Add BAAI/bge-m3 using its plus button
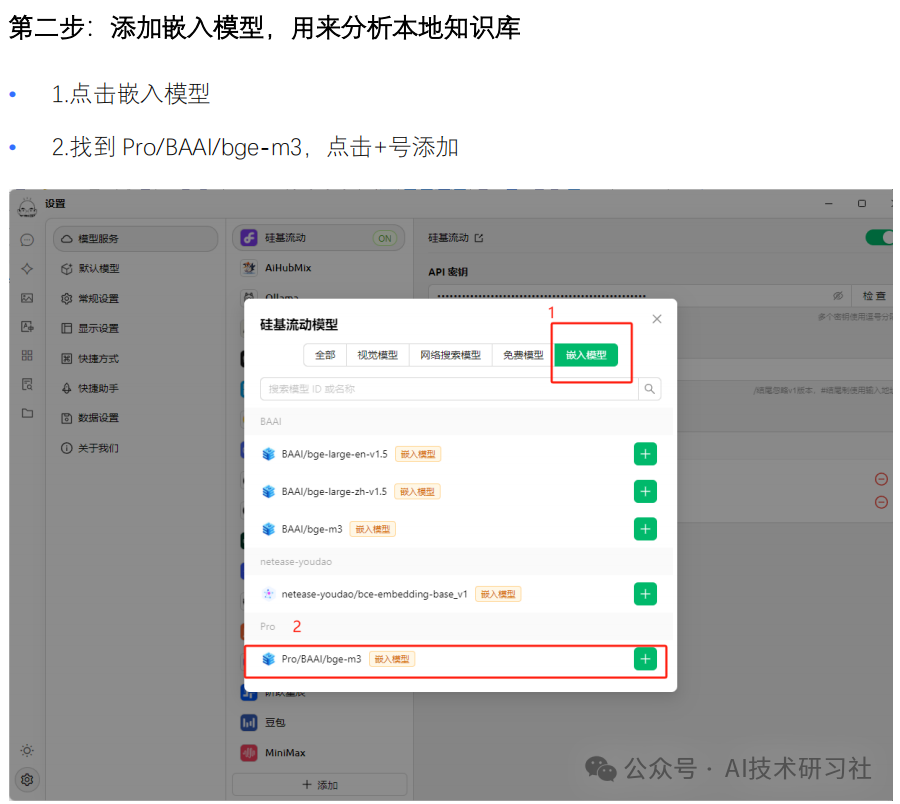Image resolution: width=900 pixels, height=804 pixels. pos(645,529)
